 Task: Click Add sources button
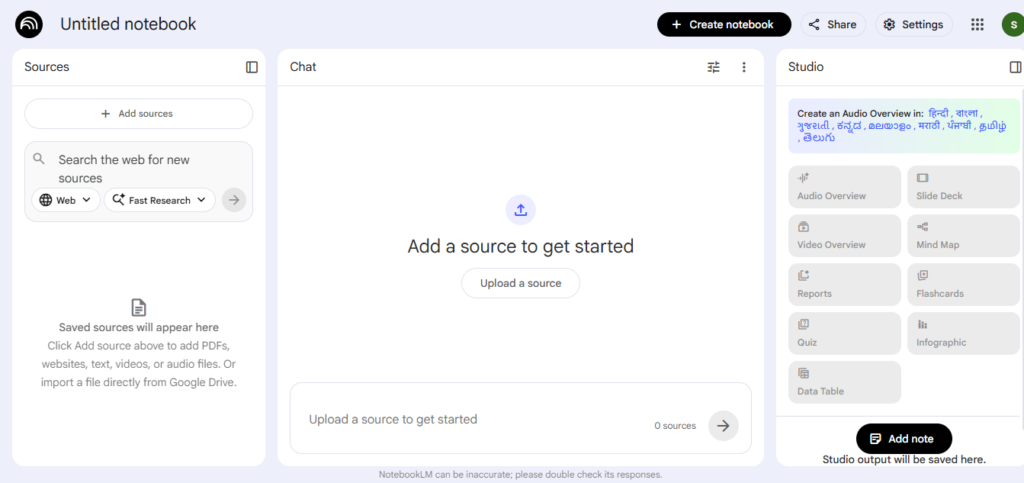tap(138, 114)
